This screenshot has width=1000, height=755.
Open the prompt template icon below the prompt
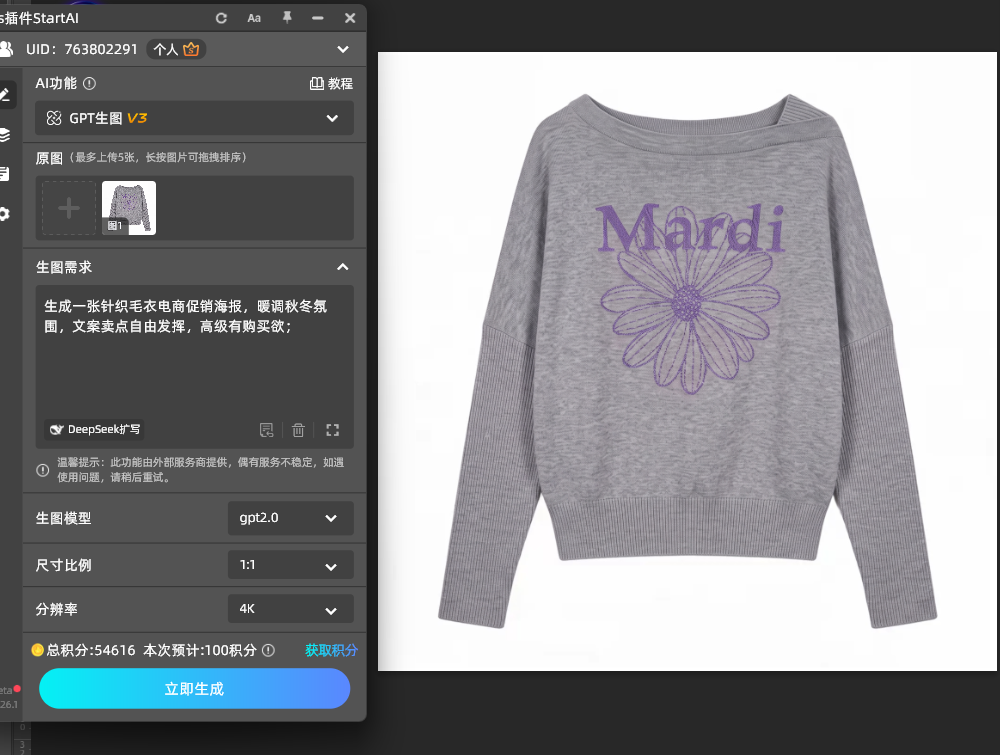pyautogui.click(x=267, y=430)
